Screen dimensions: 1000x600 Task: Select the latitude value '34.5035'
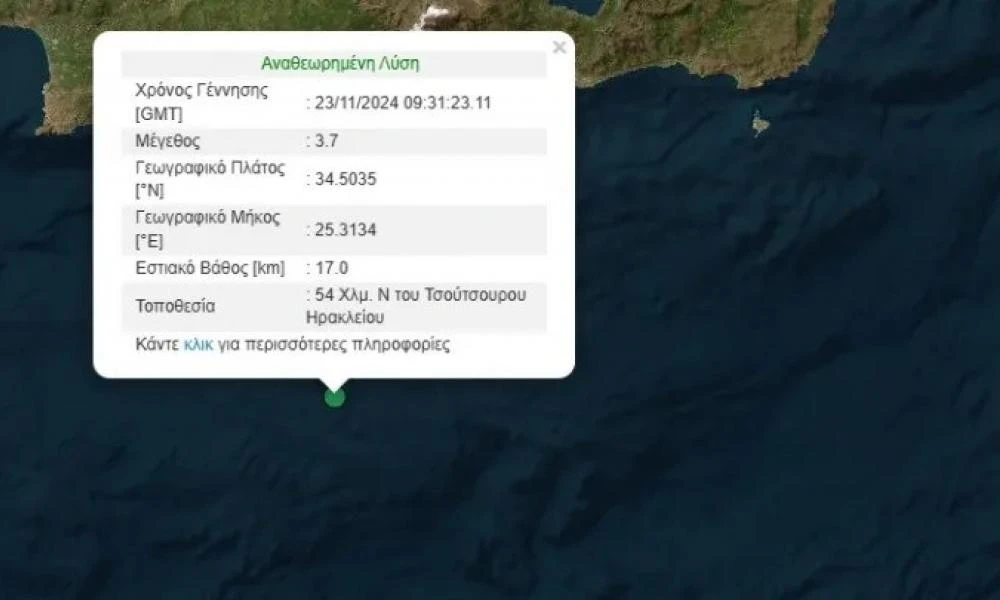tap(346, 179)
